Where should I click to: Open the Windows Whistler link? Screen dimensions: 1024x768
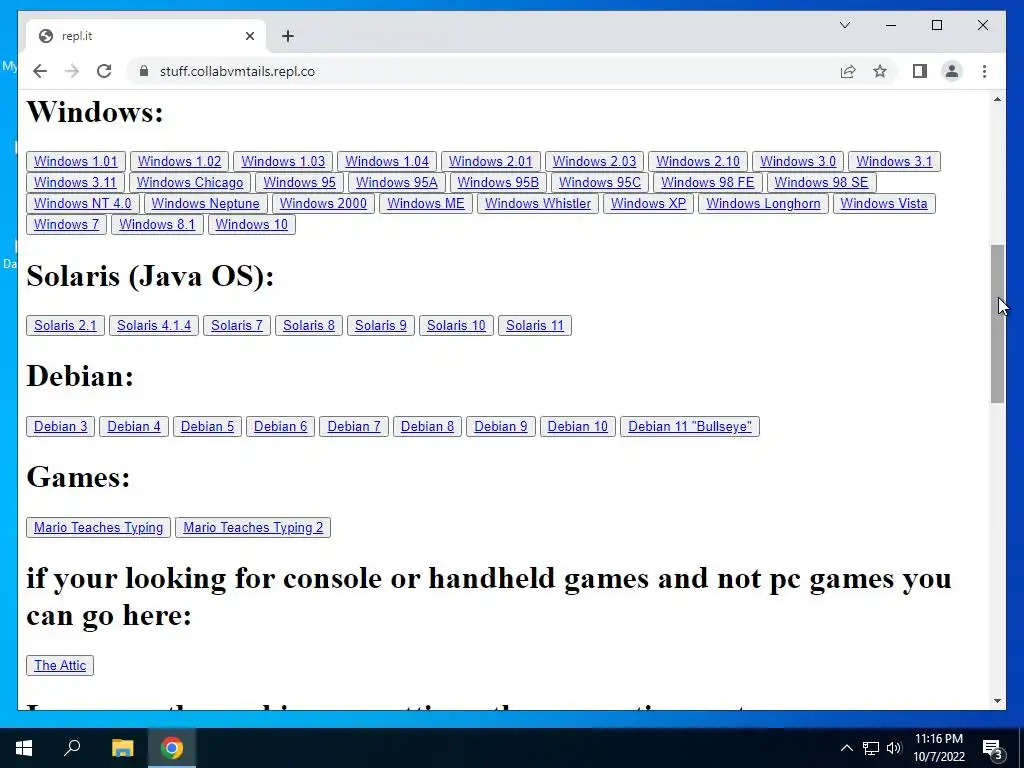tap(538, 203)
